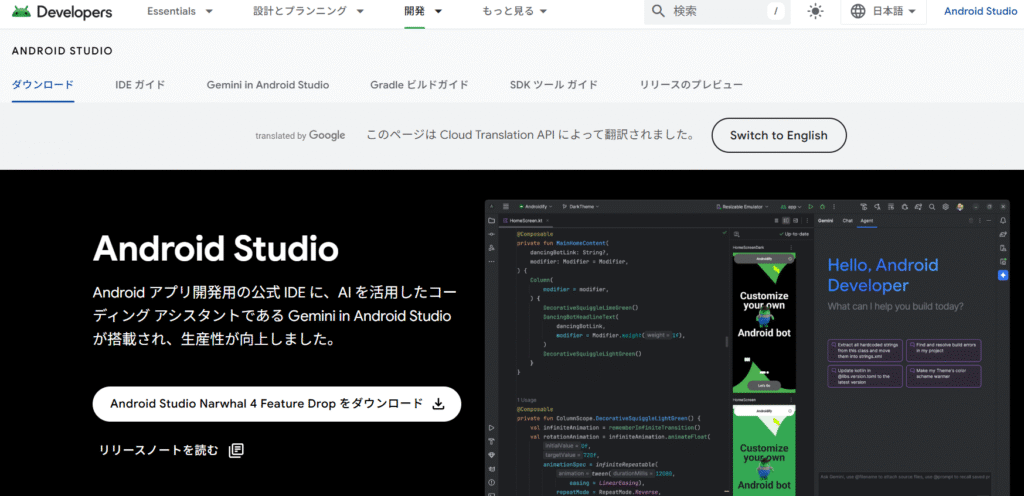Click the download arrow icon on button
Screen dimensions: 1024x496
tap(437, 404)
